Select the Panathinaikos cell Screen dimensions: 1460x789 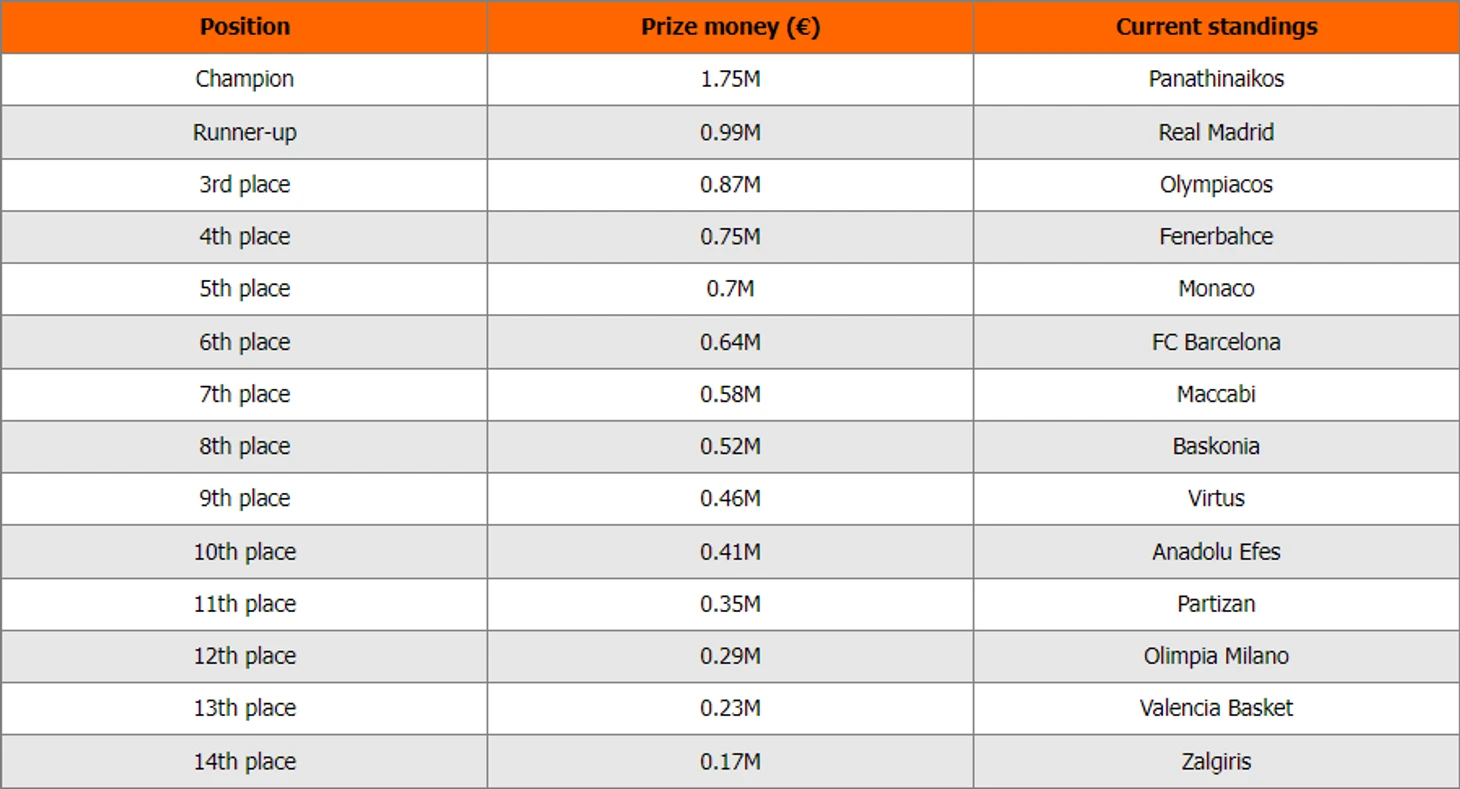point(1216,79)
